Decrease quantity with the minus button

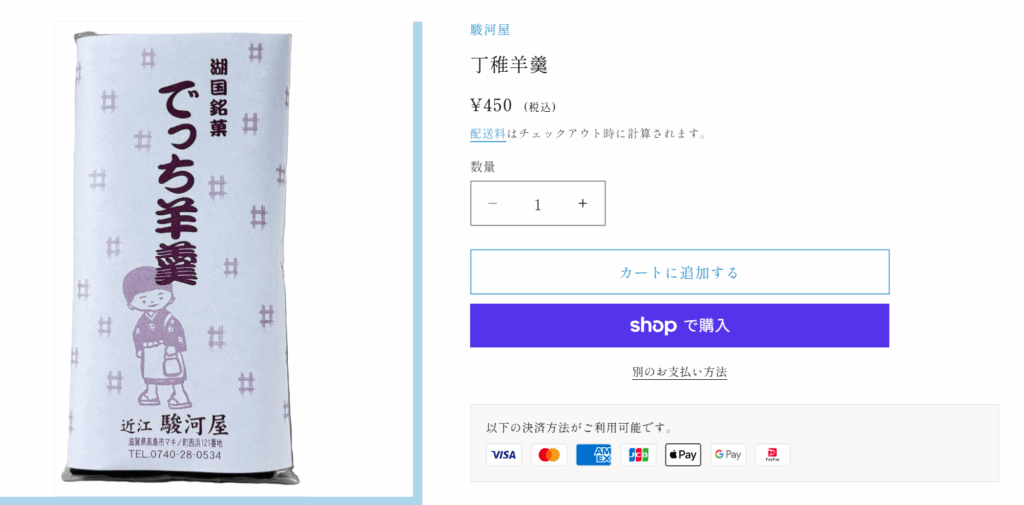(493, 204)
